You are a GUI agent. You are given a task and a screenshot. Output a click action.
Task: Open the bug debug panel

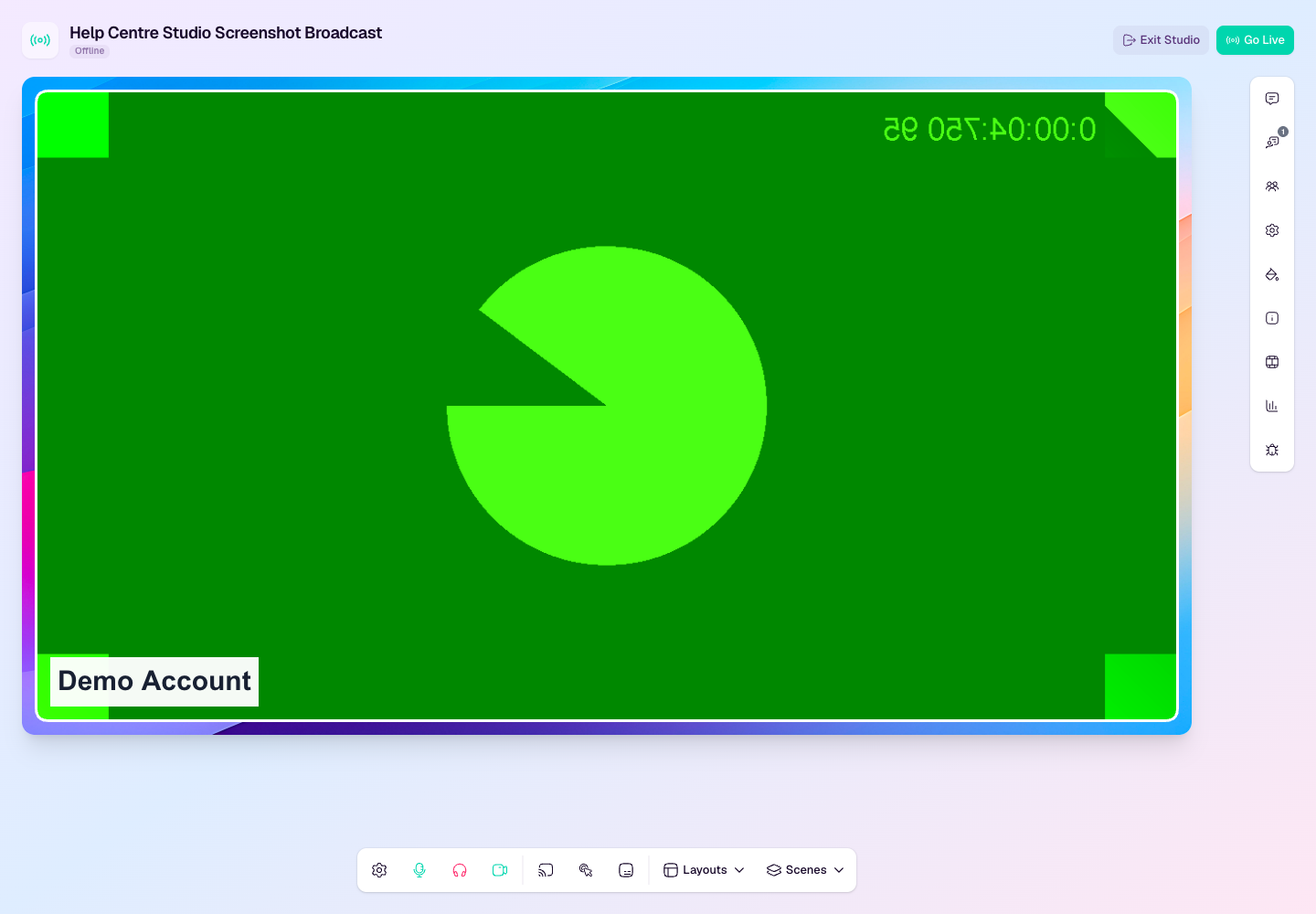pyautogui.click(x=1272, y=450)
